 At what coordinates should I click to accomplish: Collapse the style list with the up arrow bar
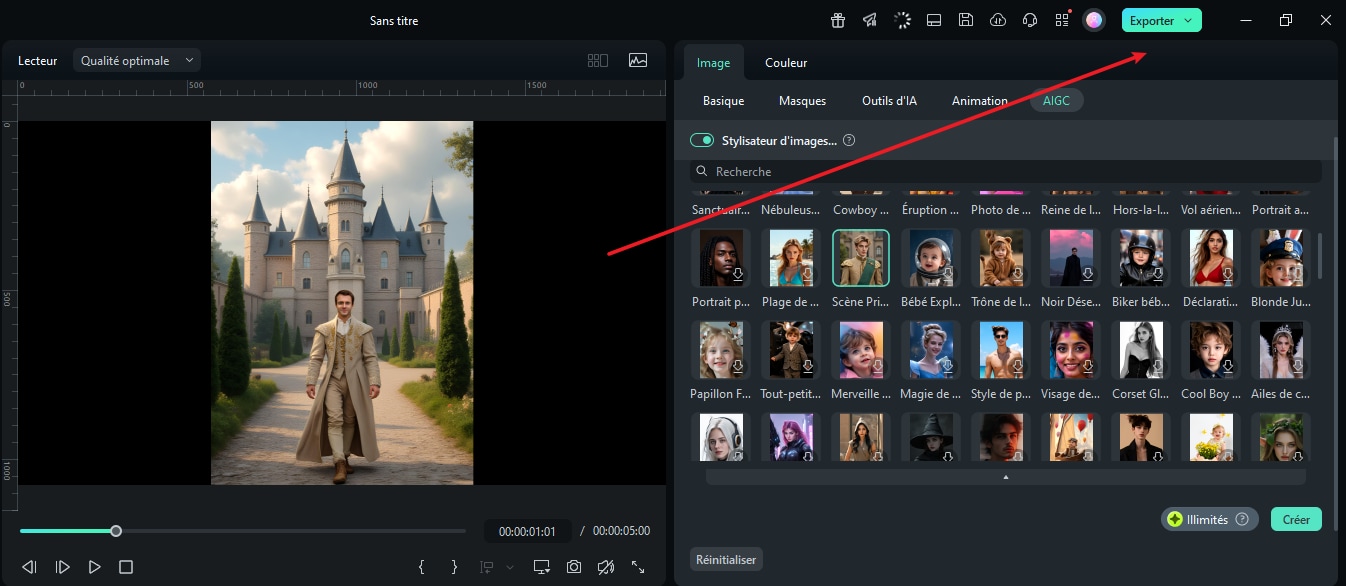[x=1006, y=477]
